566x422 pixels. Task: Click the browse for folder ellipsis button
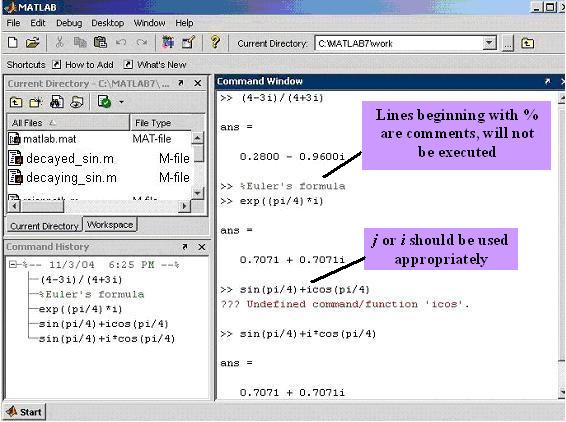point(508,44)
